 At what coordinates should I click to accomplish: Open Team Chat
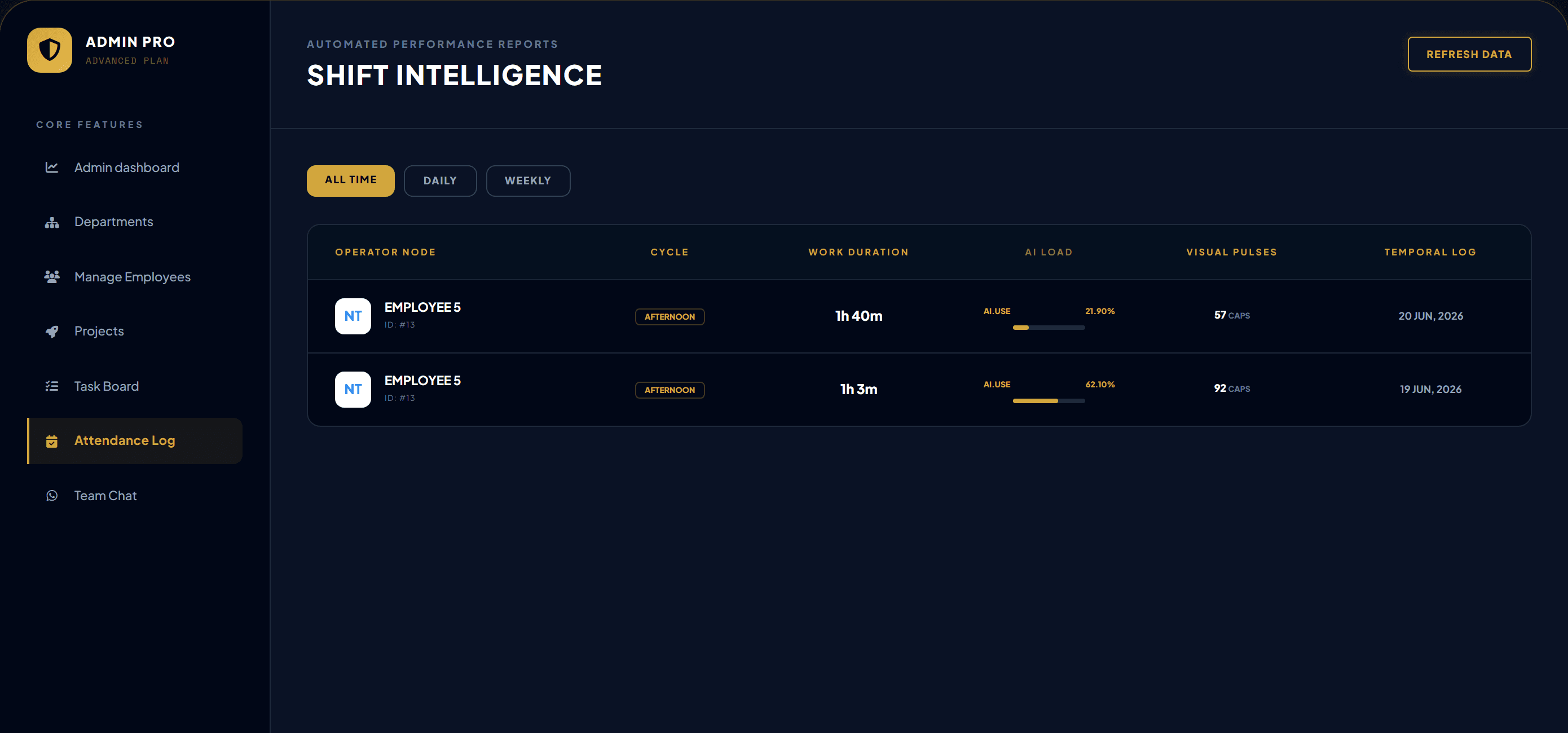point(135,496)
